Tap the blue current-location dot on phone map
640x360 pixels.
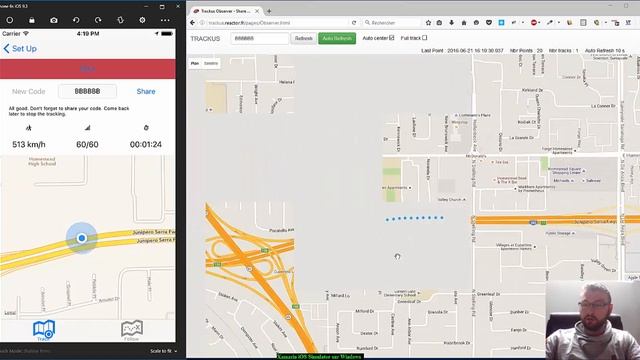click(x=82, y=238)
